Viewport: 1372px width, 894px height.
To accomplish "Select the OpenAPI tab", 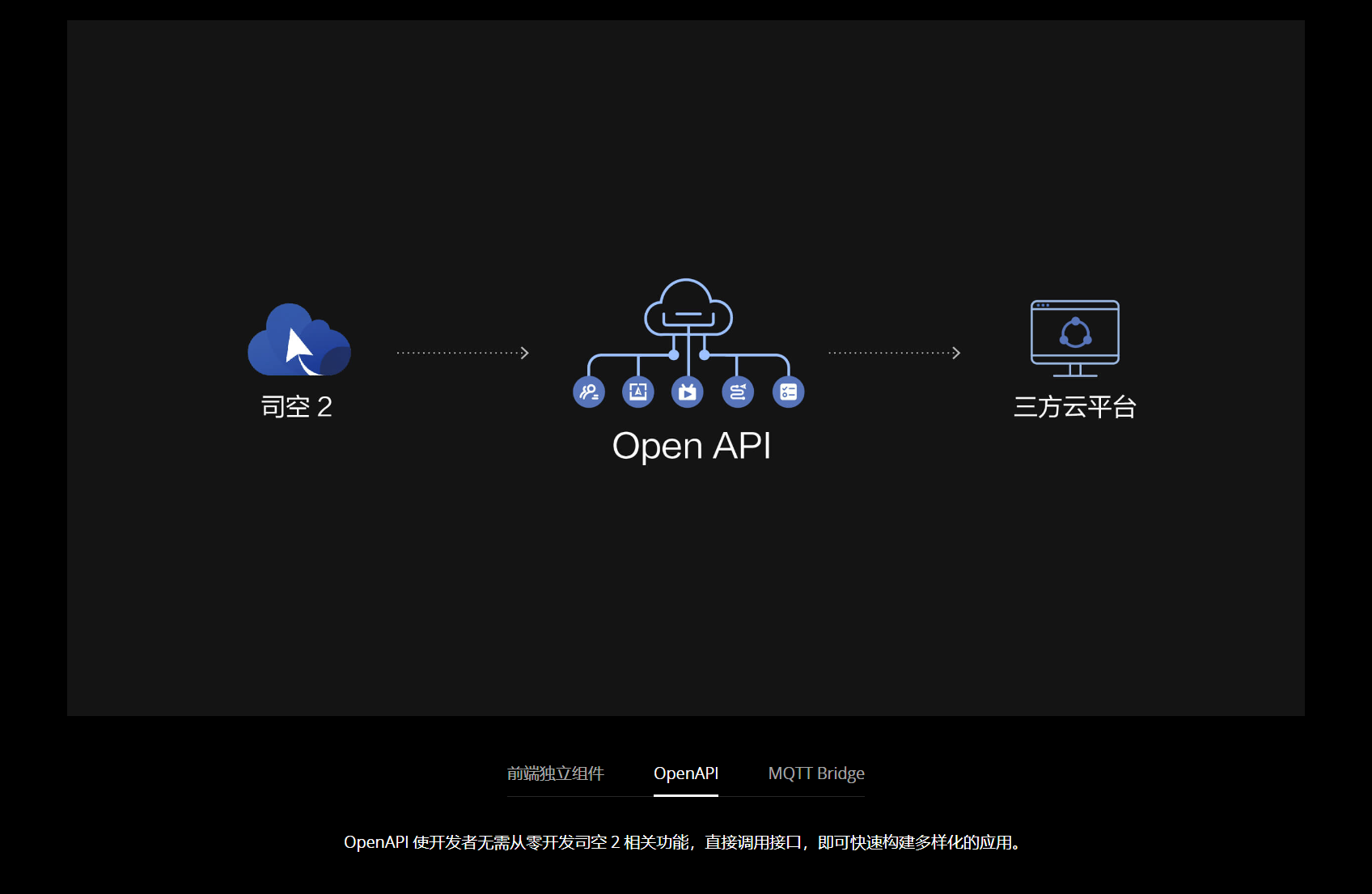I will (x=686, y=773).
